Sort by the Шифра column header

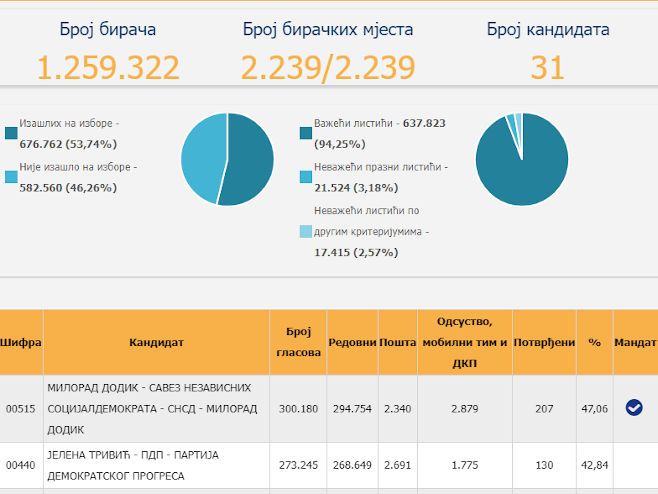tap(21, 342)
